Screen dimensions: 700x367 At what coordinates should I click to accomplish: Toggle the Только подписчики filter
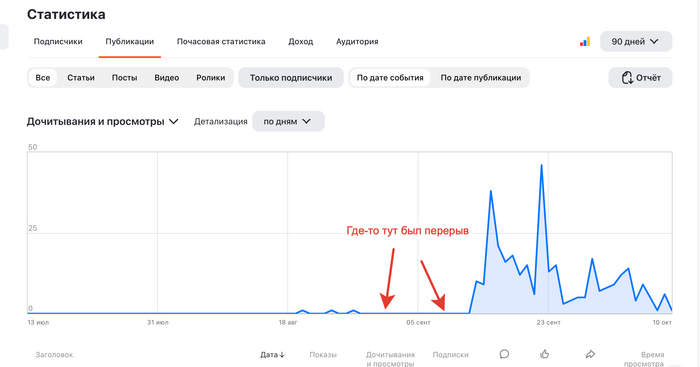[291, 78]
